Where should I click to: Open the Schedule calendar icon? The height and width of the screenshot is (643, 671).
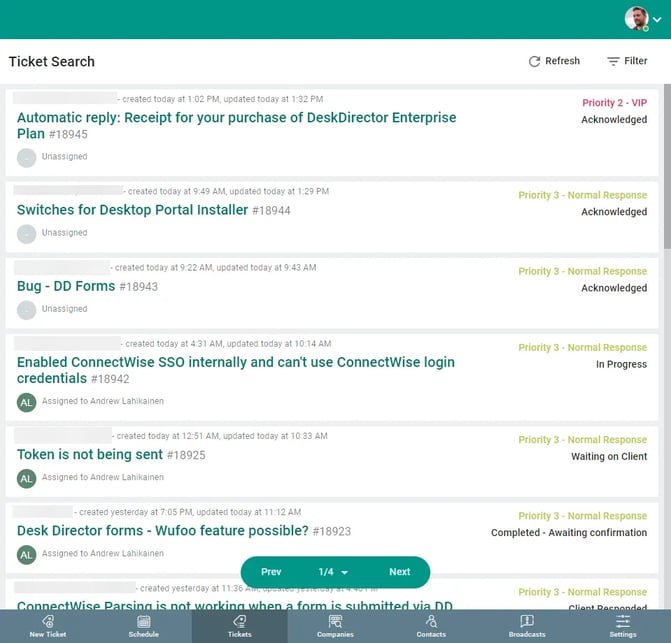point(143,621)
